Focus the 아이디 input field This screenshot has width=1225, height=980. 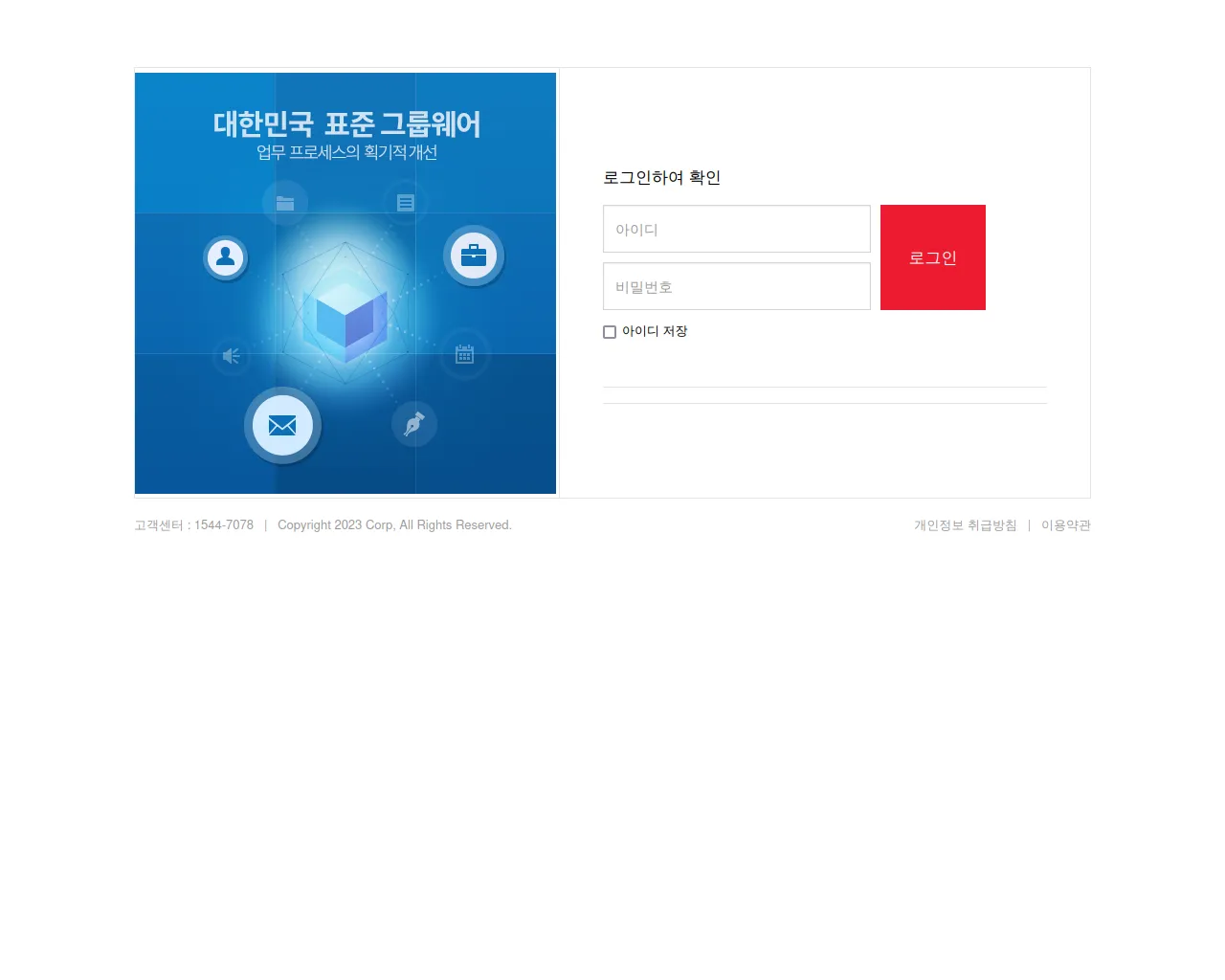(737, 229)
